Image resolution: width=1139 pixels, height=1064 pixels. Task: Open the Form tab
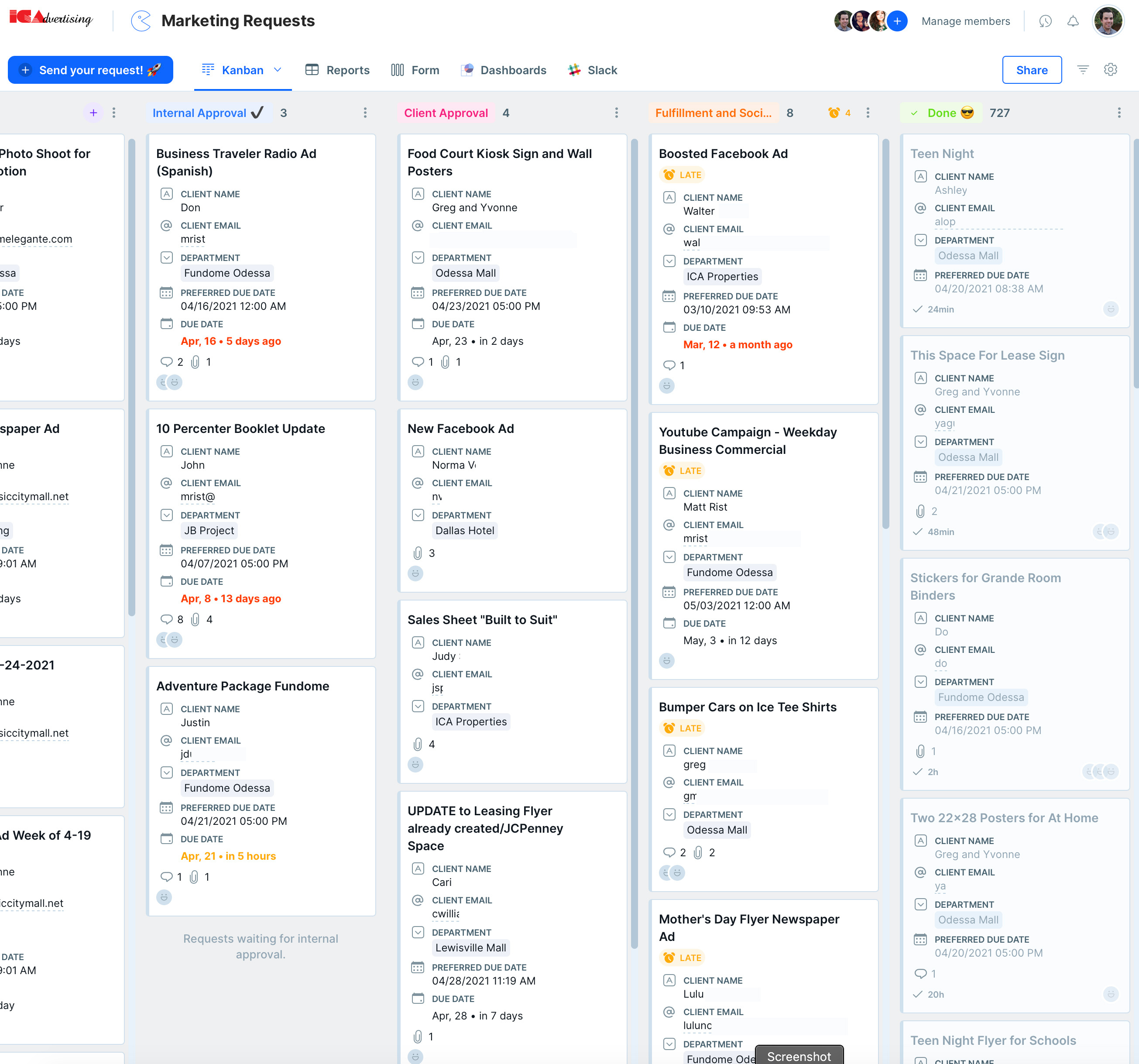[415, 70]
